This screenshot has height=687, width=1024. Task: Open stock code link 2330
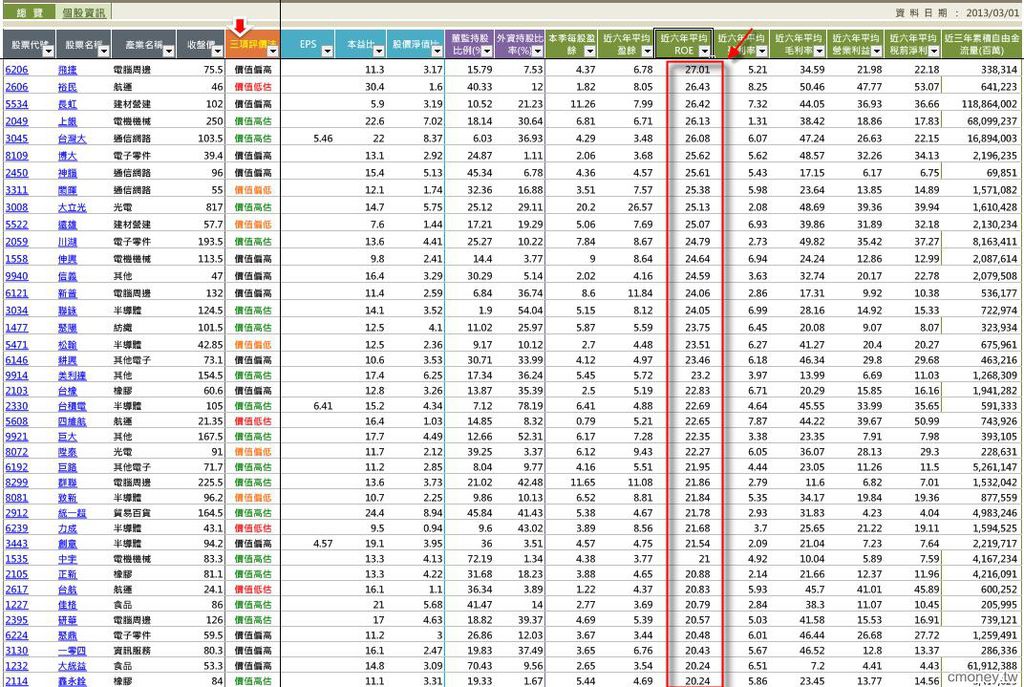pyautogui.click(x=17, y=406)
